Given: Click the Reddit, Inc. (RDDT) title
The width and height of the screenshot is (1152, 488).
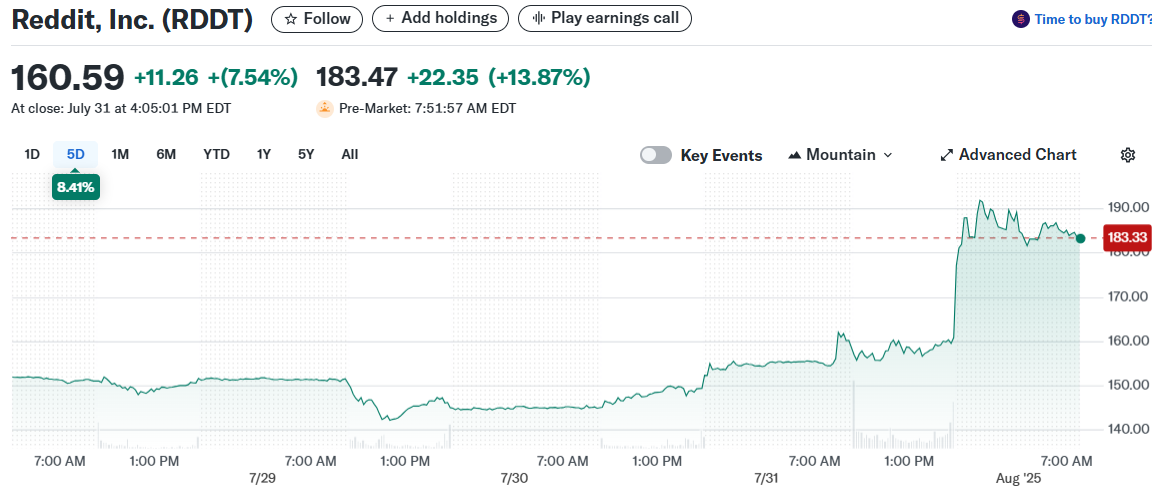Looking at the screenshot, I should pyautogui.click(x=132, y=20).
